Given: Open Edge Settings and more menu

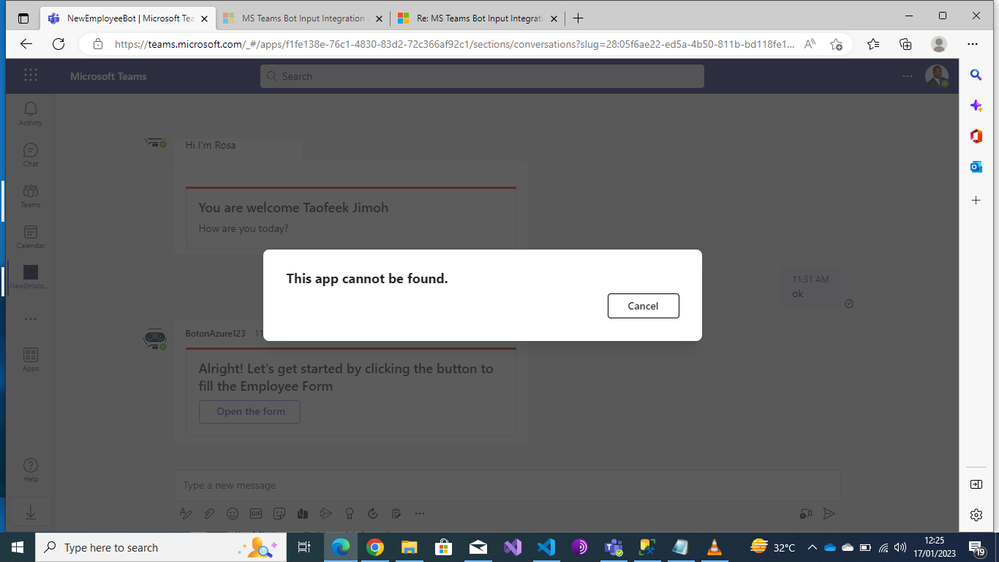Looking at the screenshot, I should click(x=972, y=44).
